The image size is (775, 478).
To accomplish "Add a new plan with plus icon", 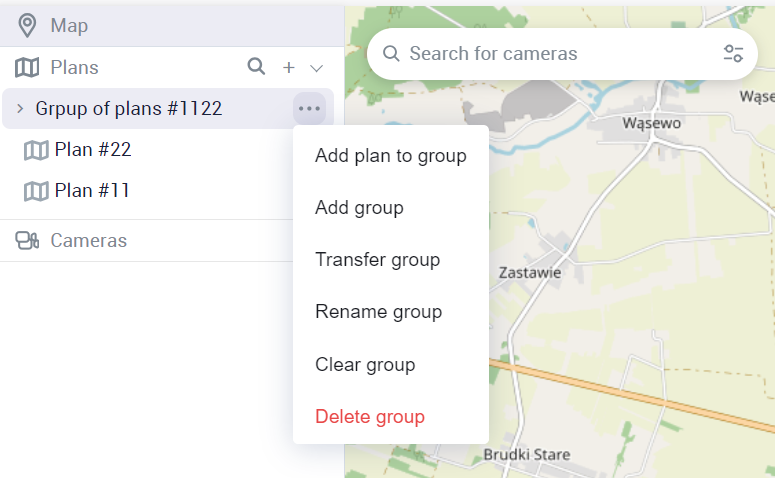I will coord(289,67).
